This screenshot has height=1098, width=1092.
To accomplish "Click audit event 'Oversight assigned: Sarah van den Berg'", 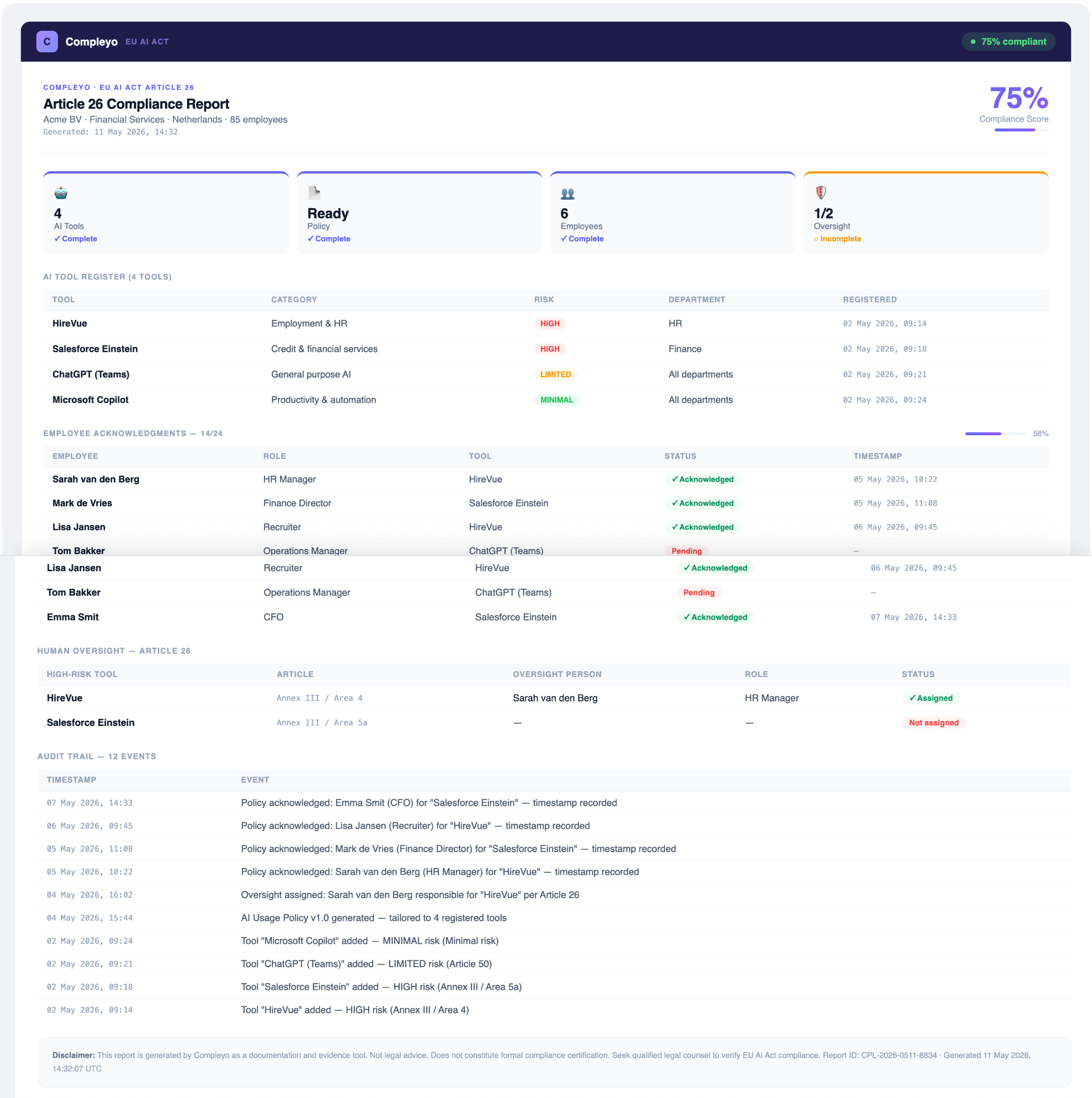I will (410, 895).
